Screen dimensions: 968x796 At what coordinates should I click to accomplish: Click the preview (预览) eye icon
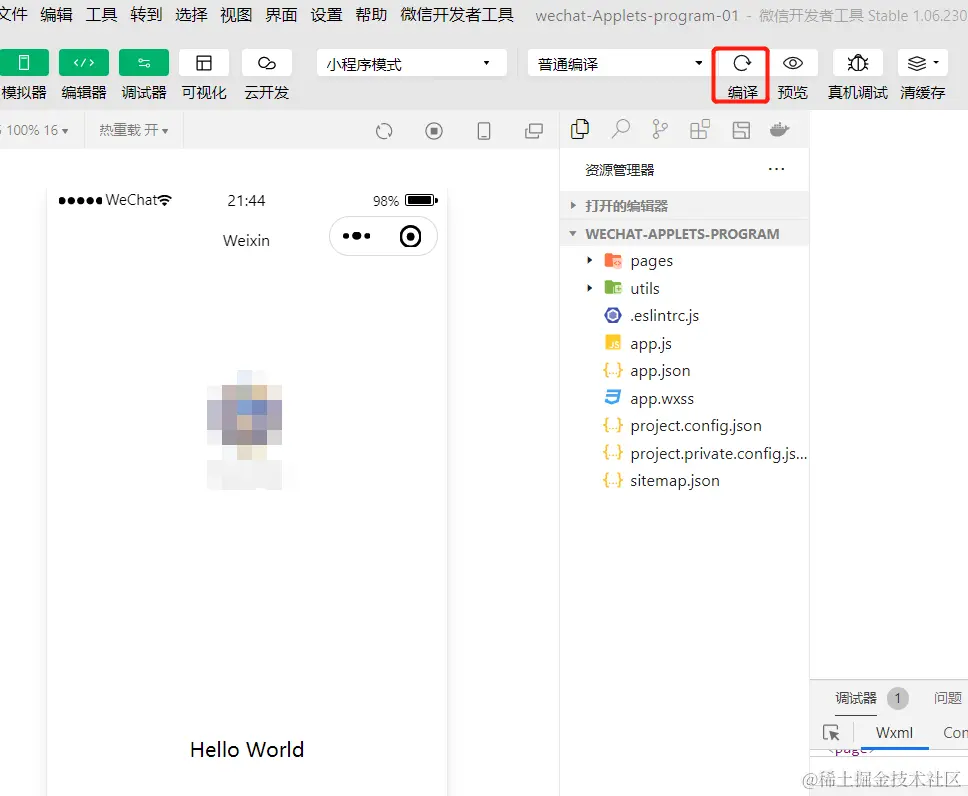tap(793, 63)
